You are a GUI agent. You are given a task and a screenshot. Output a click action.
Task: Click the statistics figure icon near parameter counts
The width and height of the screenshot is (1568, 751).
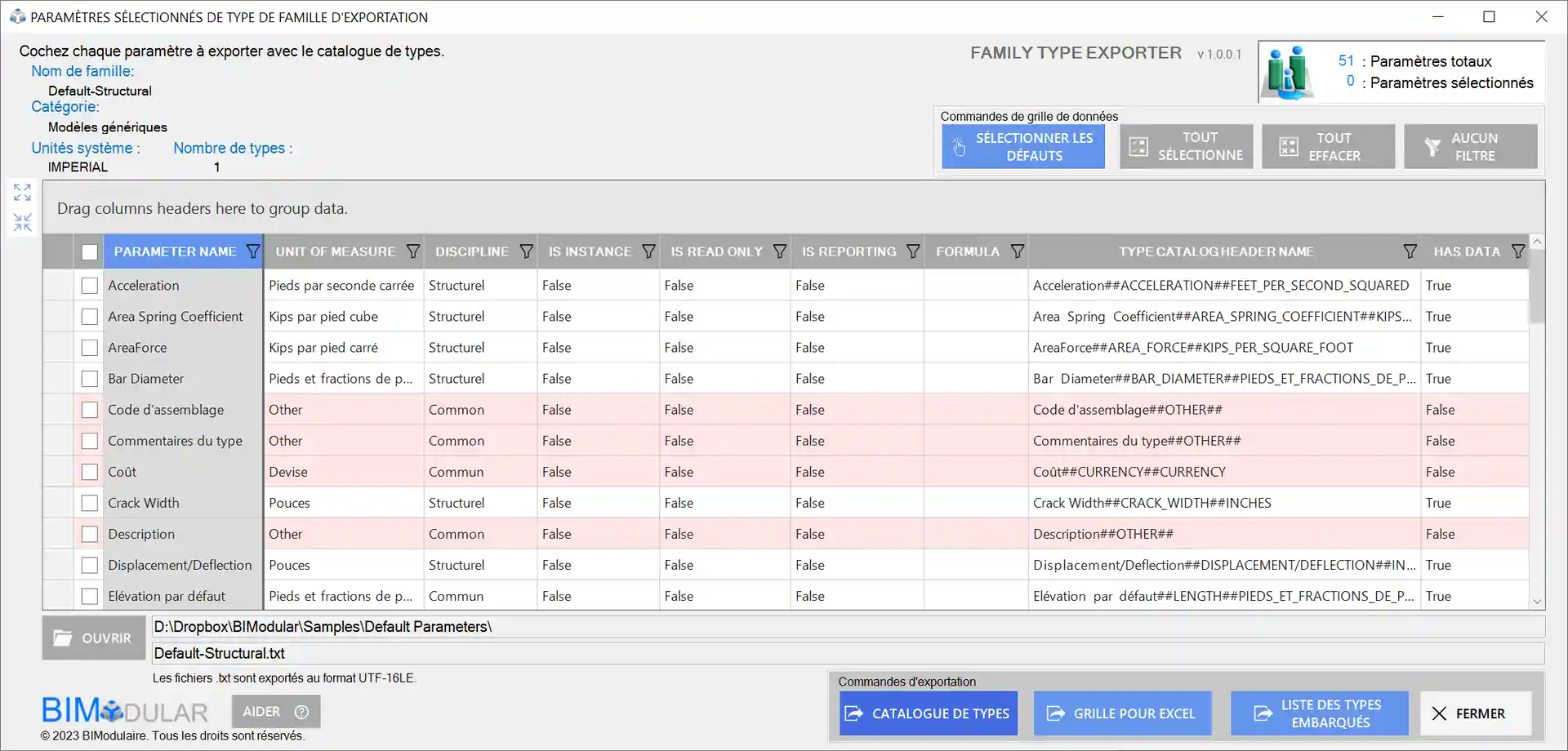point(1288,72)
